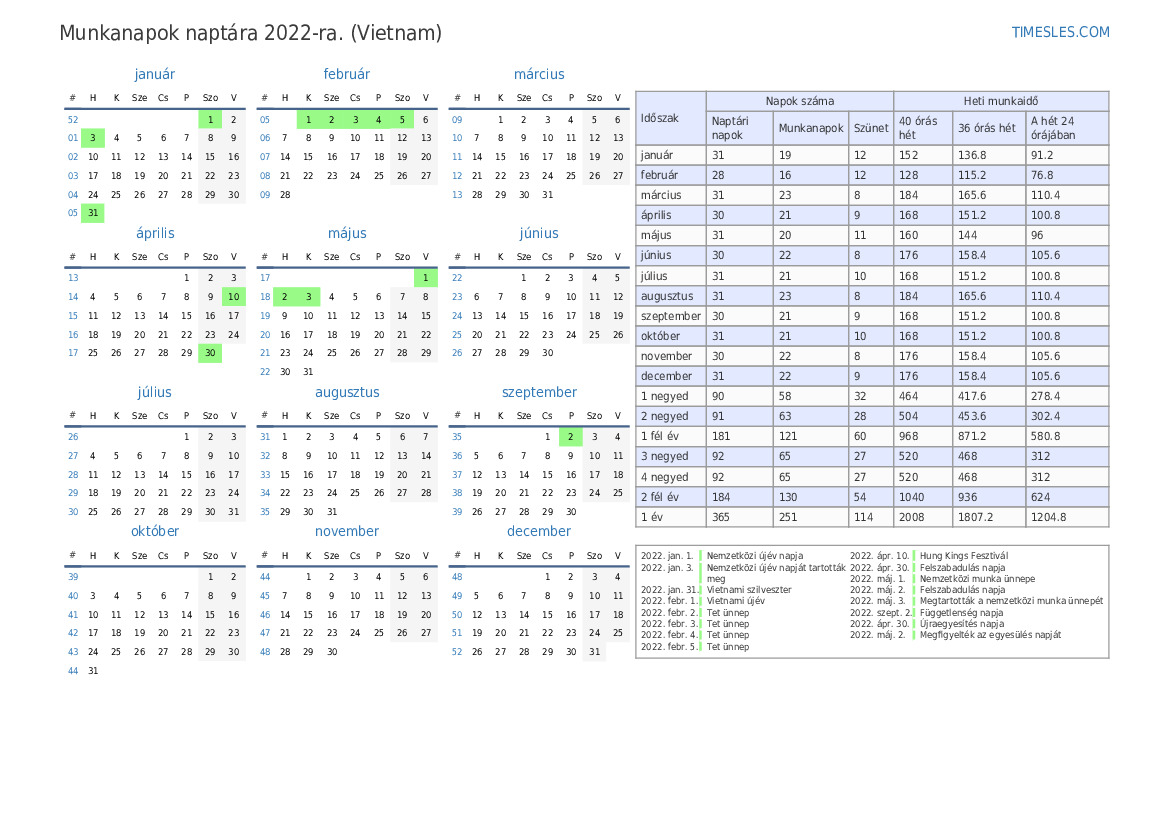Image resolution: width=1169 pixels, height=827 pixels.
Task: Click the január month heading
Action: pyautogui.click(x=154, y=74)
